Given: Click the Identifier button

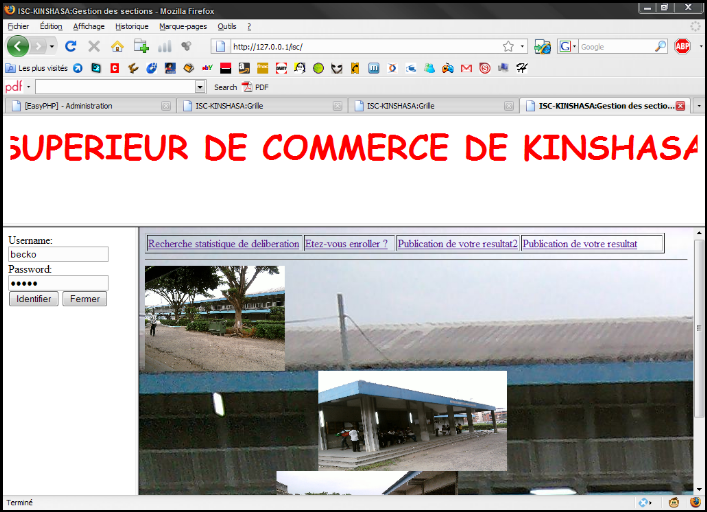Looking at the screenshot, I should [x=34, y=299].
